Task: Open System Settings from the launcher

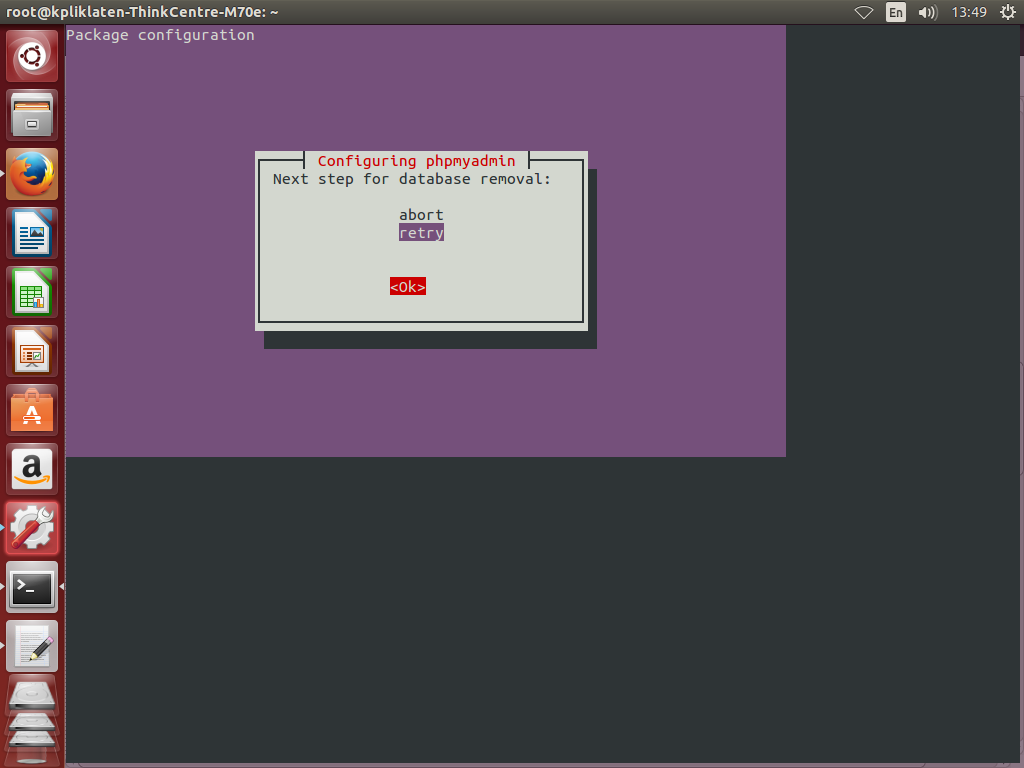Action: click(x=32, y=528)
